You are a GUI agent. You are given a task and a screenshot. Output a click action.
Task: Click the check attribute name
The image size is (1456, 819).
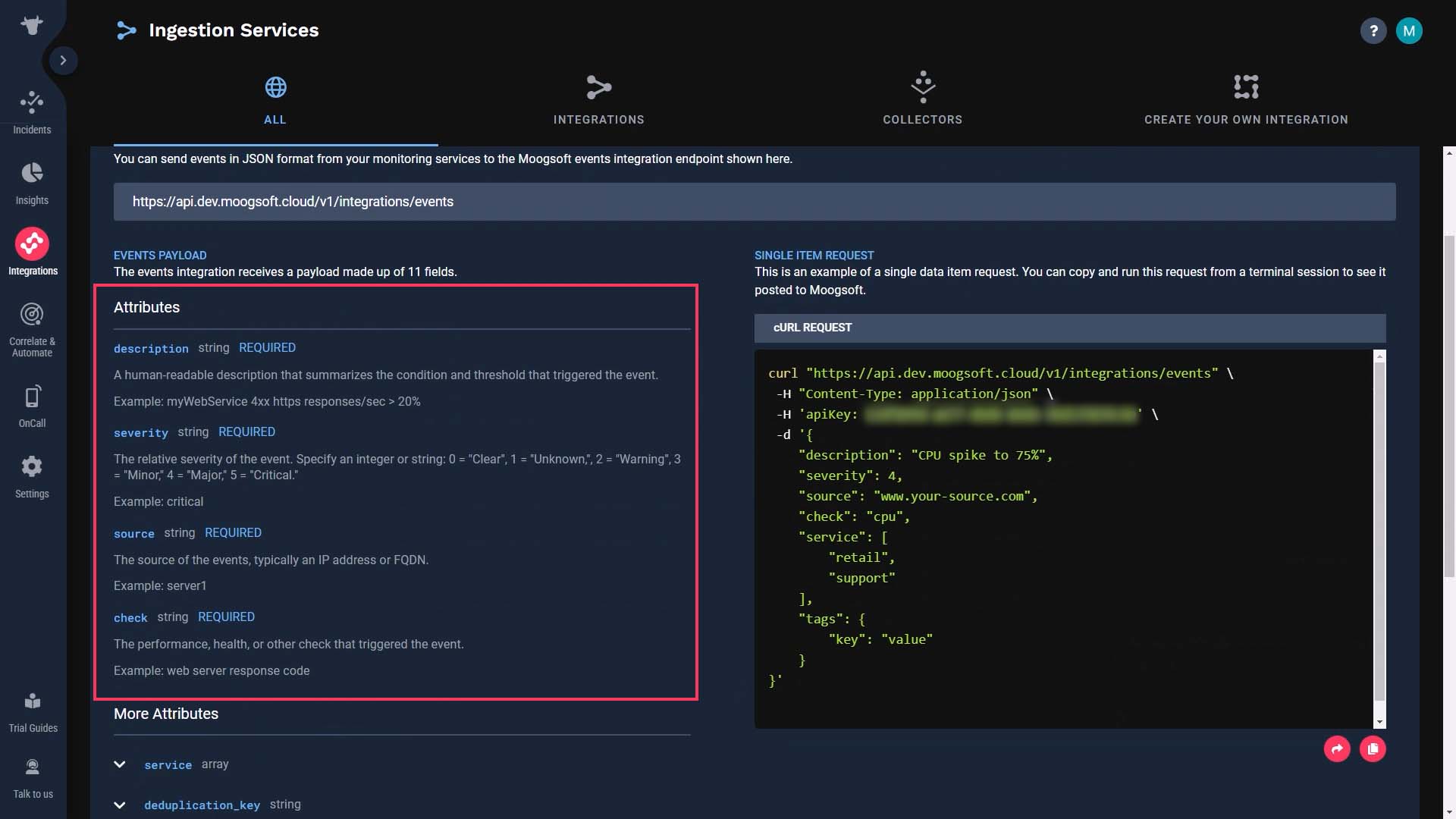(130, 618)
